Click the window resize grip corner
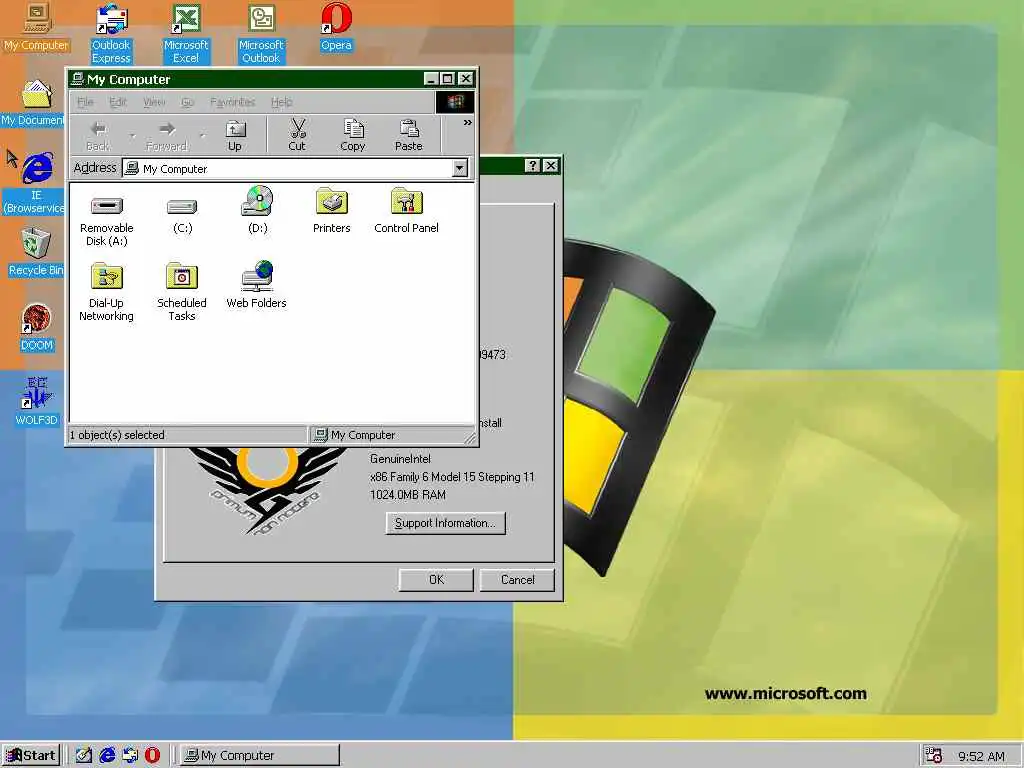Viewport: 1024px width, 768px height. point(470,438)
